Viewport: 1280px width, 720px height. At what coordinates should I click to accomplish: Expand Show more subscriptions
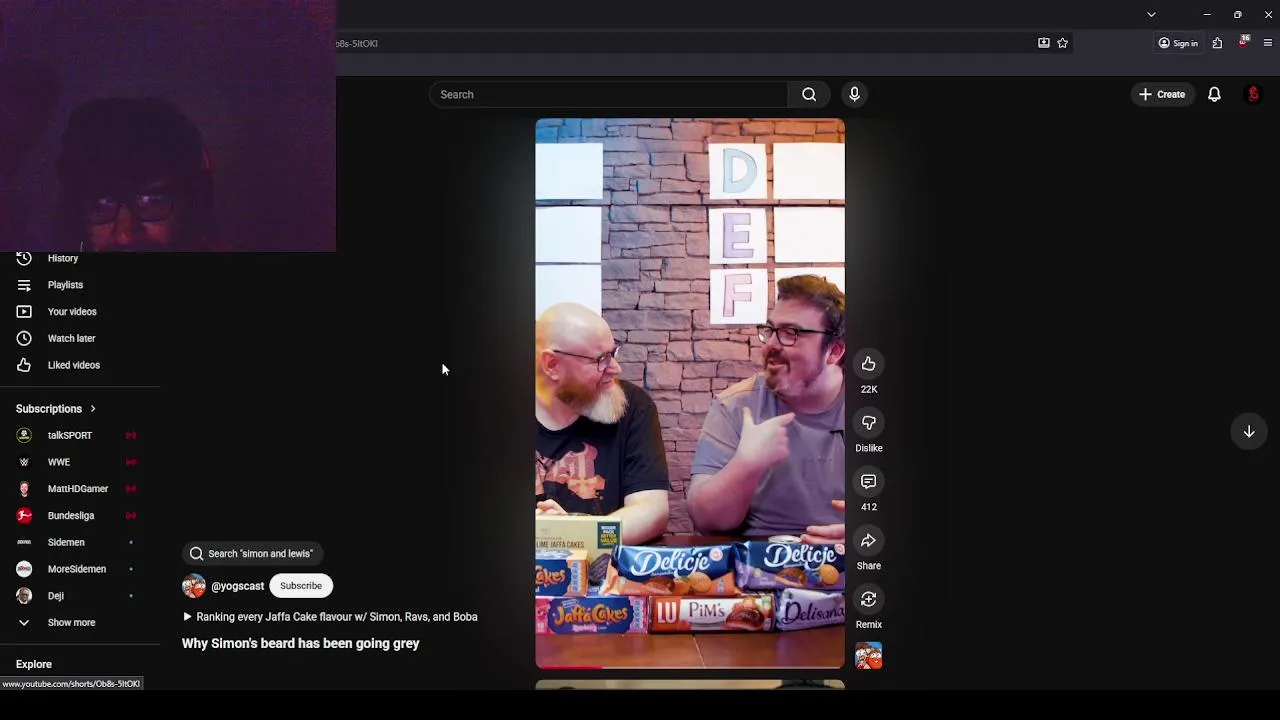click(x=71, y=622)
